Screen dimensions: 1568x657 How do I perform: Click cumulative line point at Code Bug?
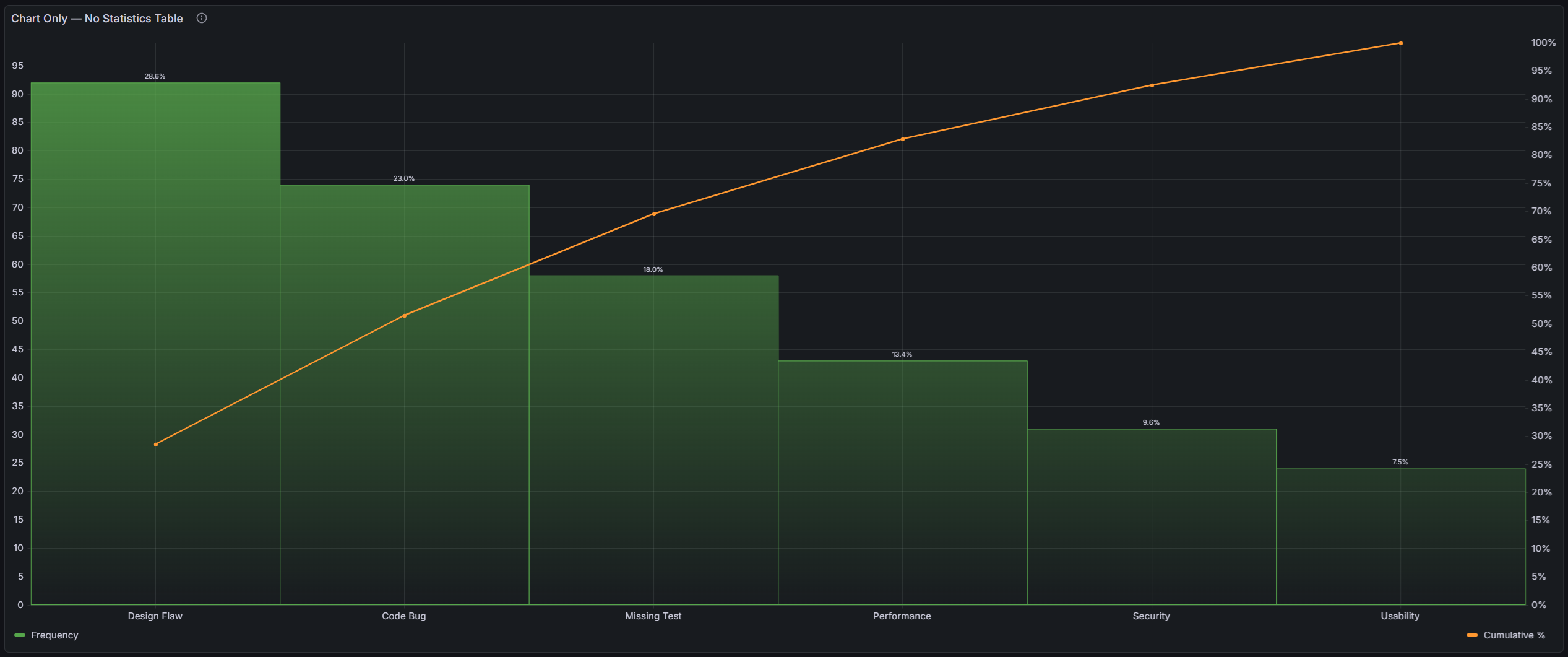tap(405, 316)
